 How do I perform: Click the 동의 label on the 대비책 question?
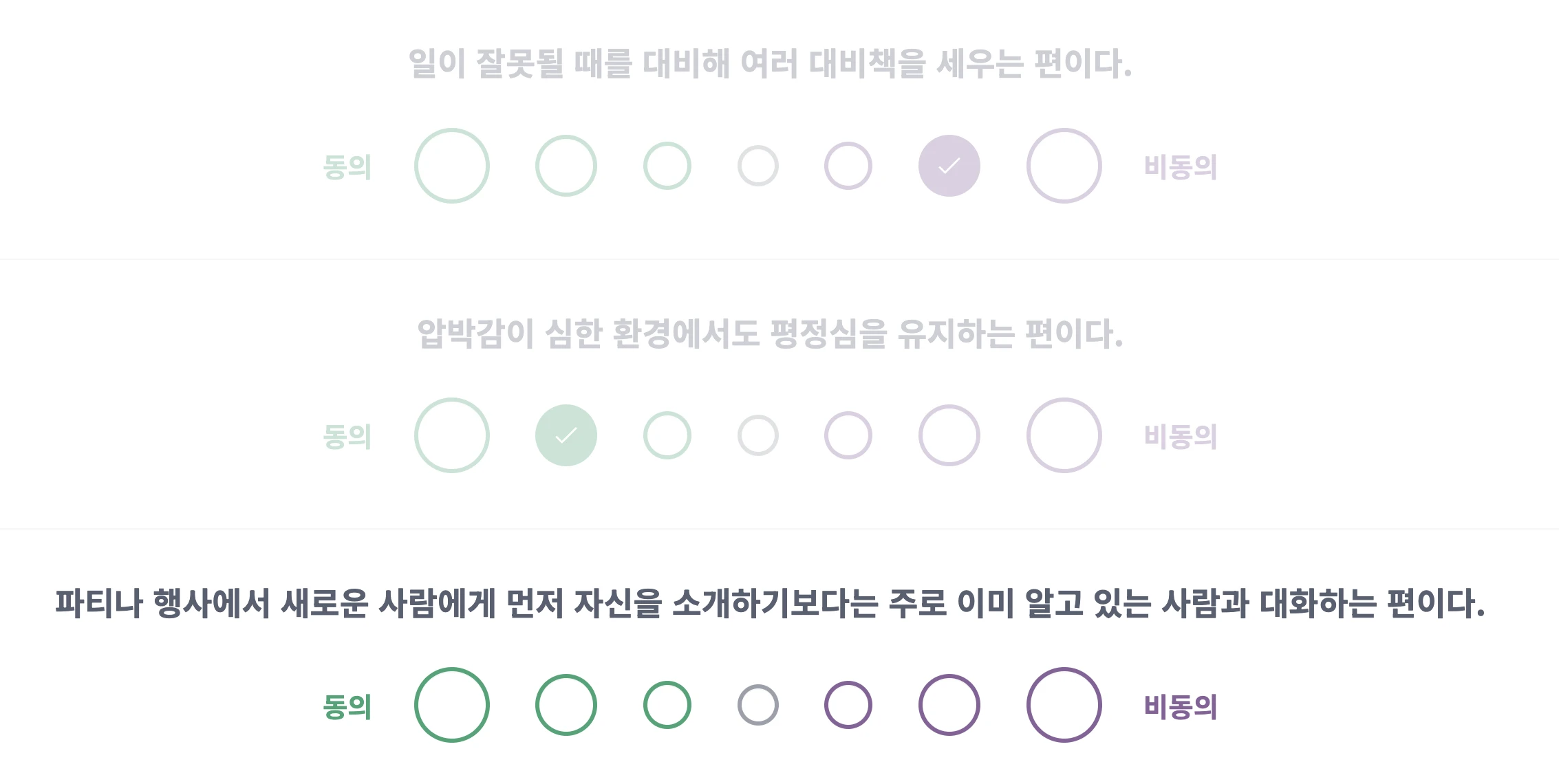(x=348, y=165)
